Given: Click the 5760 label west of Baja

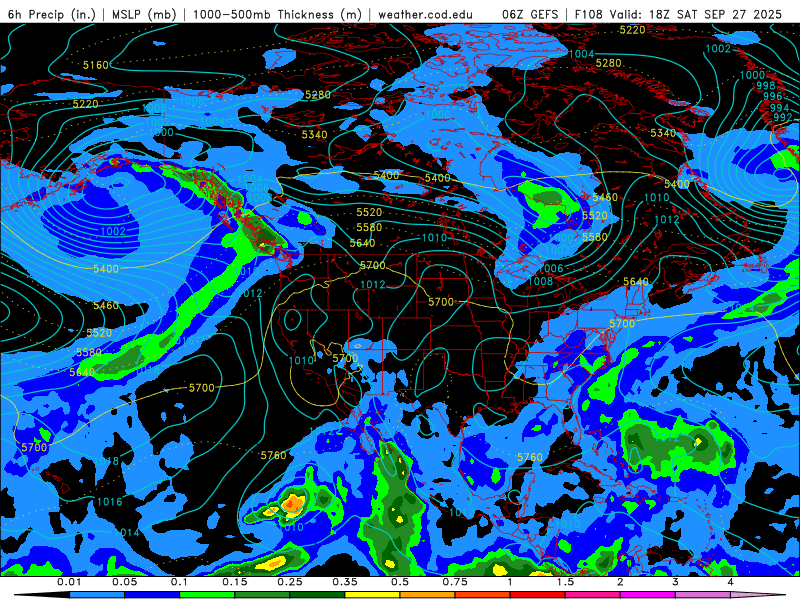Looking at the screenshot, I should coord(273,455).
